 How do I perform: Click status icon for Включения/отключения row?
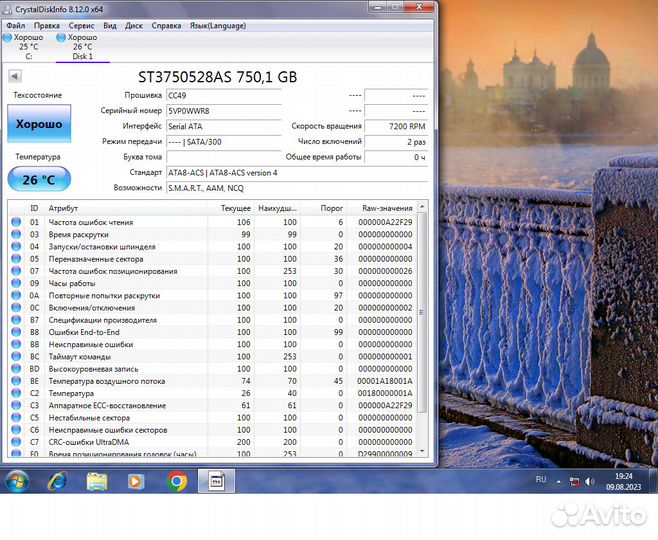[16, 308]
